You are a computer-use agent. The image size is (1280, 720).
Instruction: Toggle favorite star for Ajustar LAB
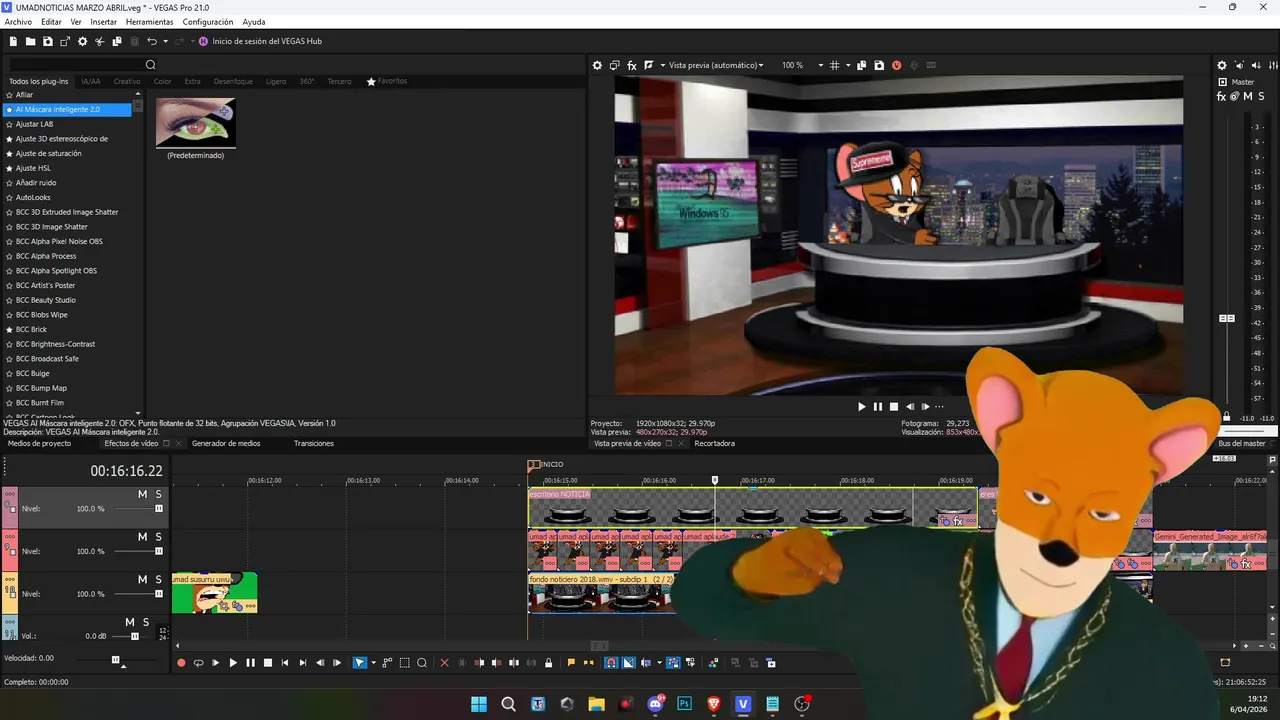click(9, 124)
